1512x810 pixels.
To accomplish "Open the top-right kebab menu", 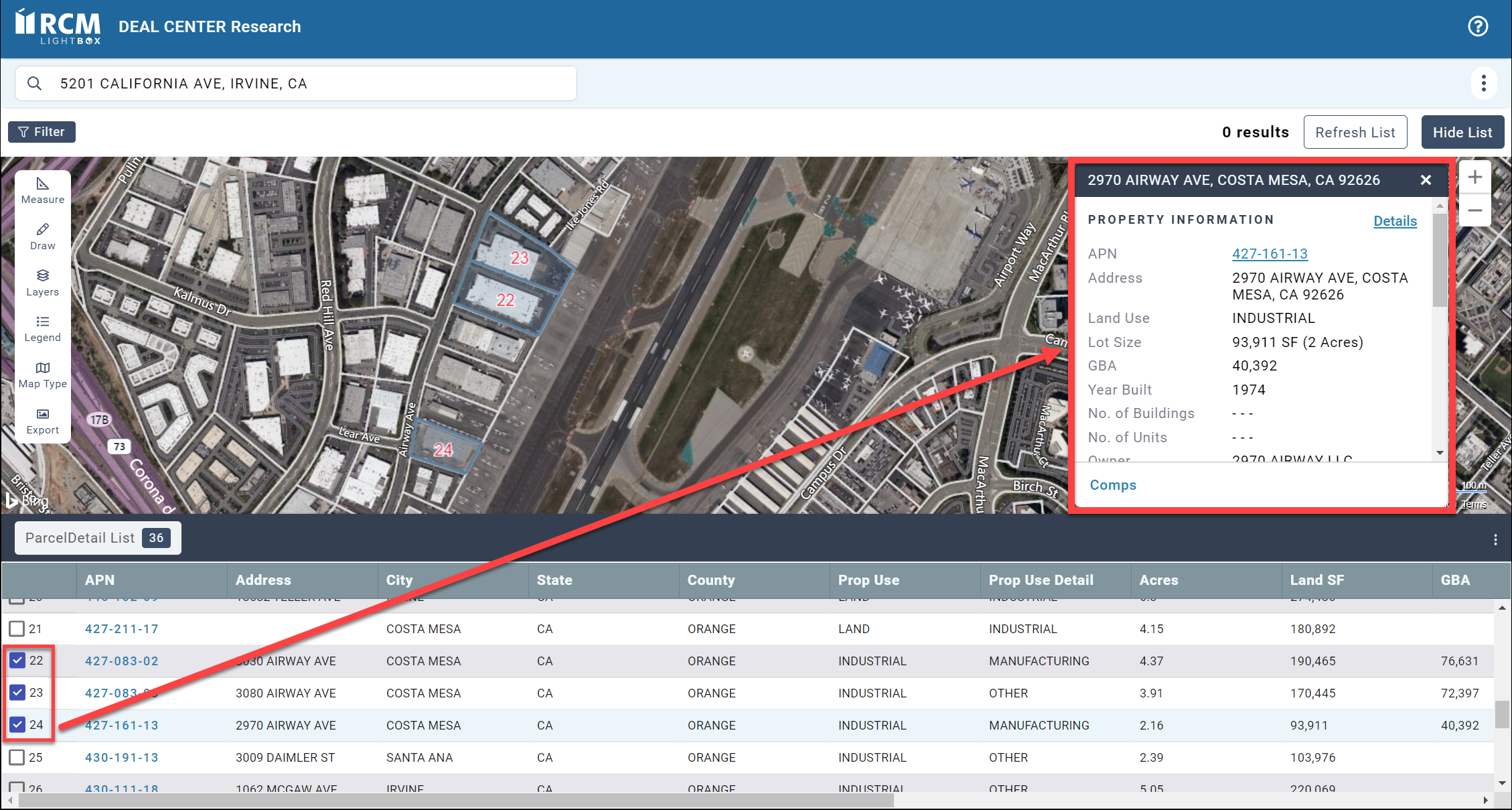I will tap(1483, 83).
